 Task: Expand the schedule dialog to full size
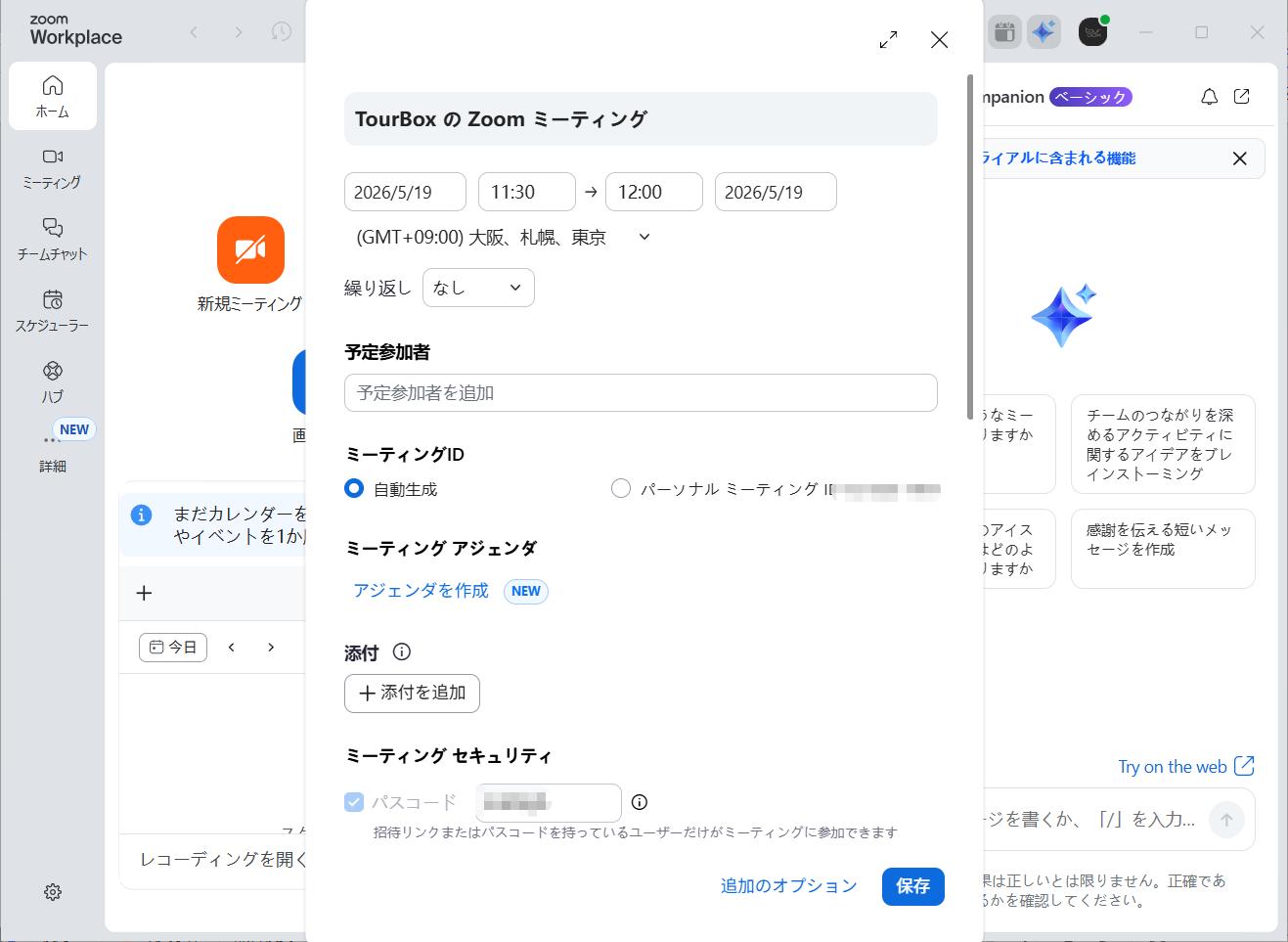coord(888,40)
